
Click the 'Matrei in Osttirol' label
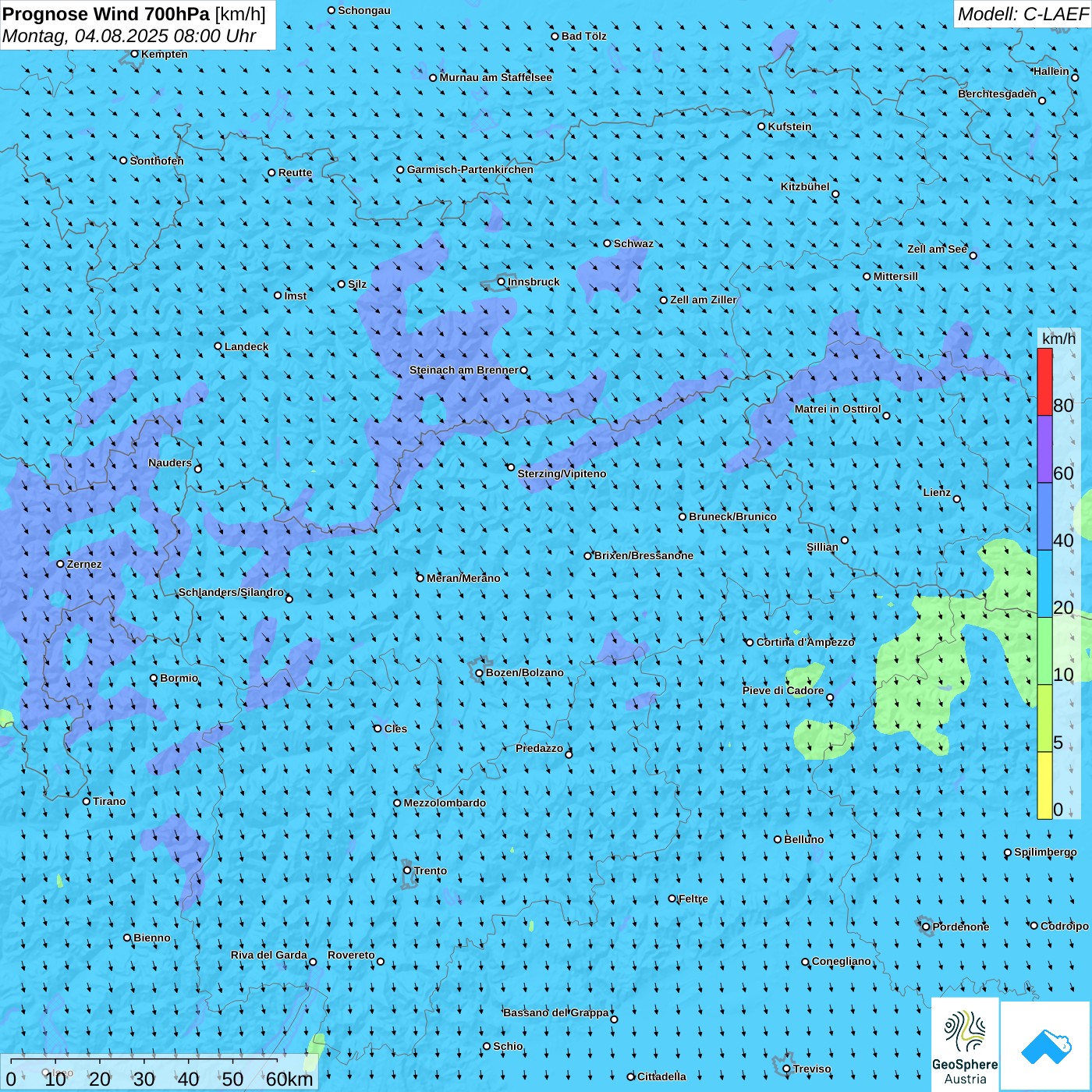point(838,409)
